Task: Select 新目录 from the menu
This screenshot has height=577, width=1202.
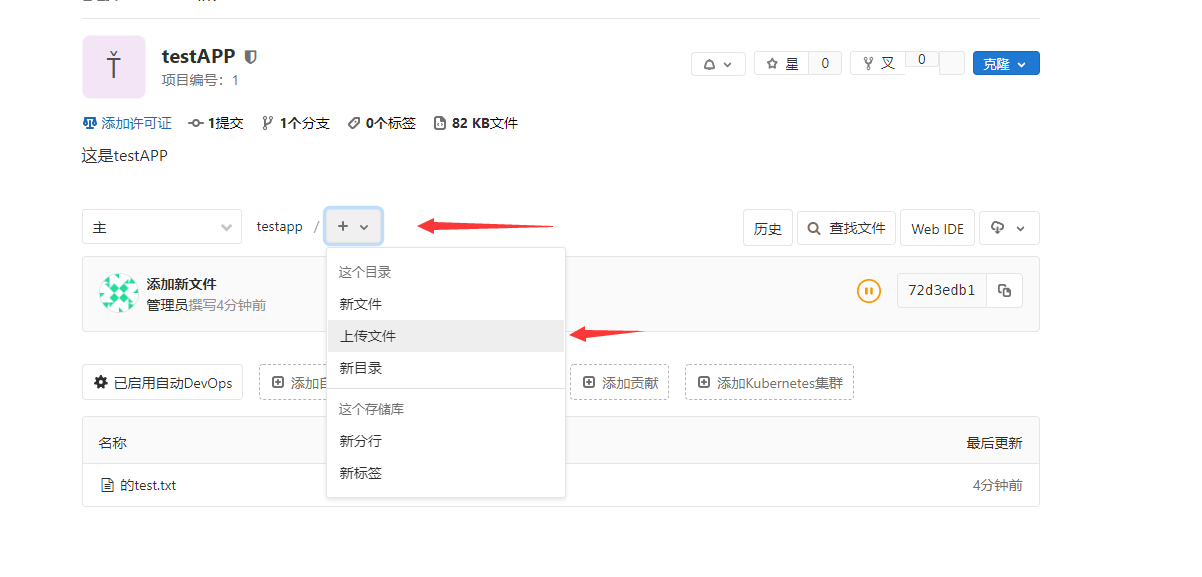Action: (446, 368)
